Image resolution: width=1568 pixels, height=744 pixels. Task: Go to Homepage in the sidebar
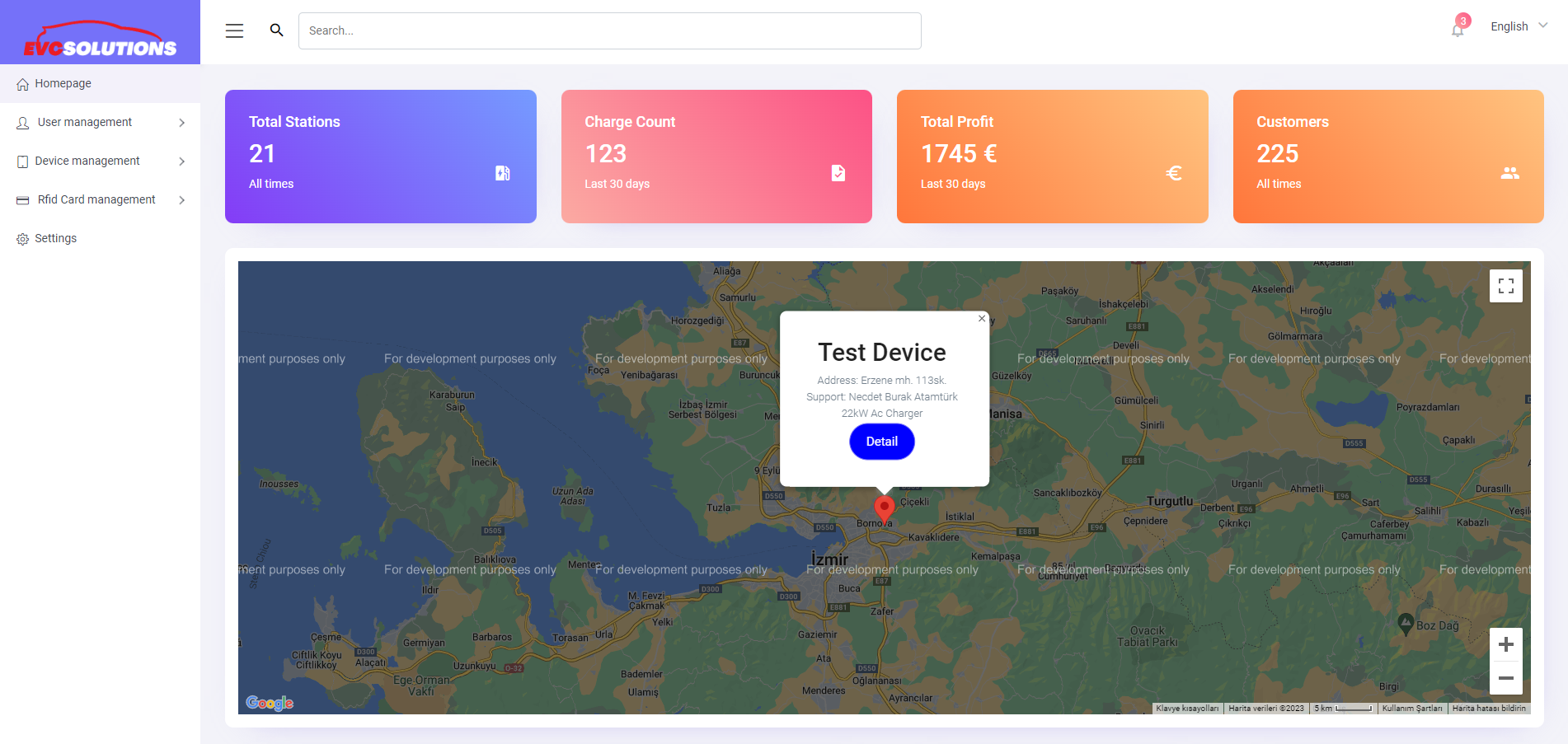tap(63, 83)
